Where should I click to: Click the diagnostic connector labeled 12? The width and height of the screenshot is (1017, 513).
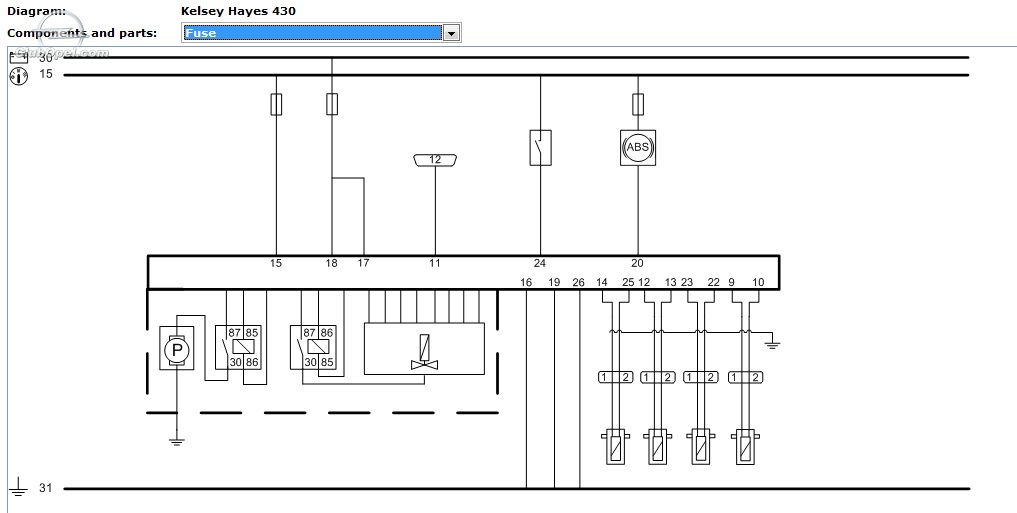point(435,160)
